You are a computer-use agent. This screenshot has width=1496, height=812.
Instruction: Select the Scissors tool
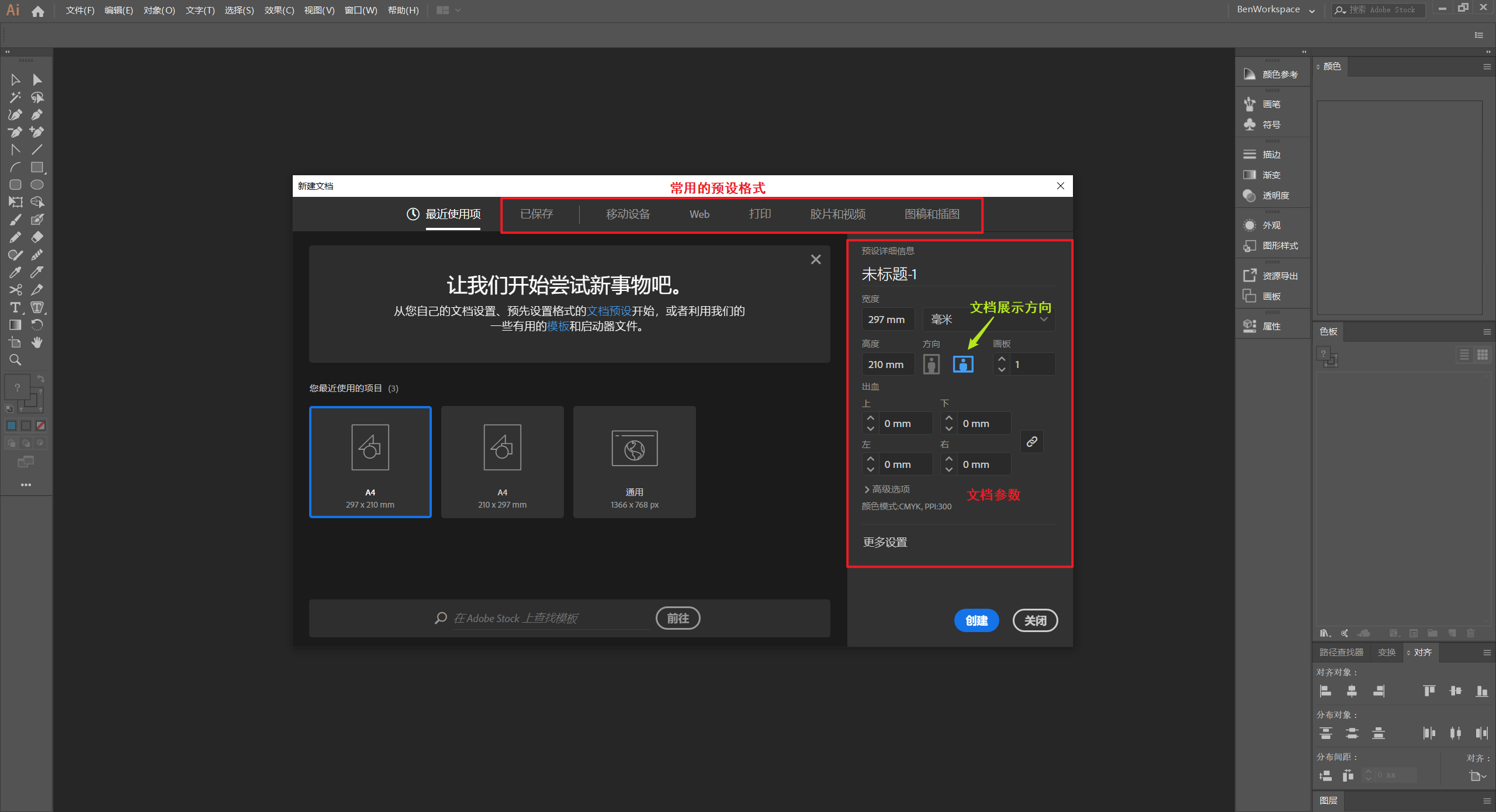click(15, 290)
